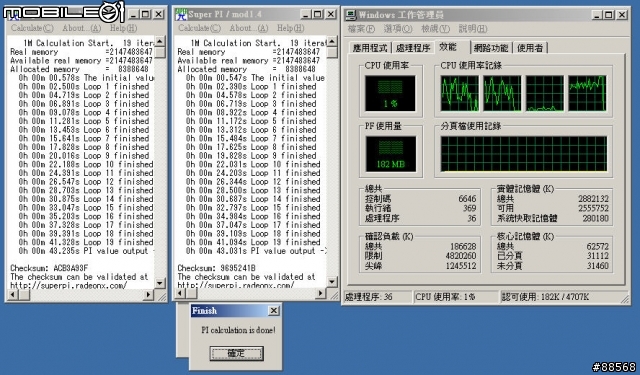Click available physical memory value 2555752
Viewport: 640px width, 375px height.
point(593,209)
